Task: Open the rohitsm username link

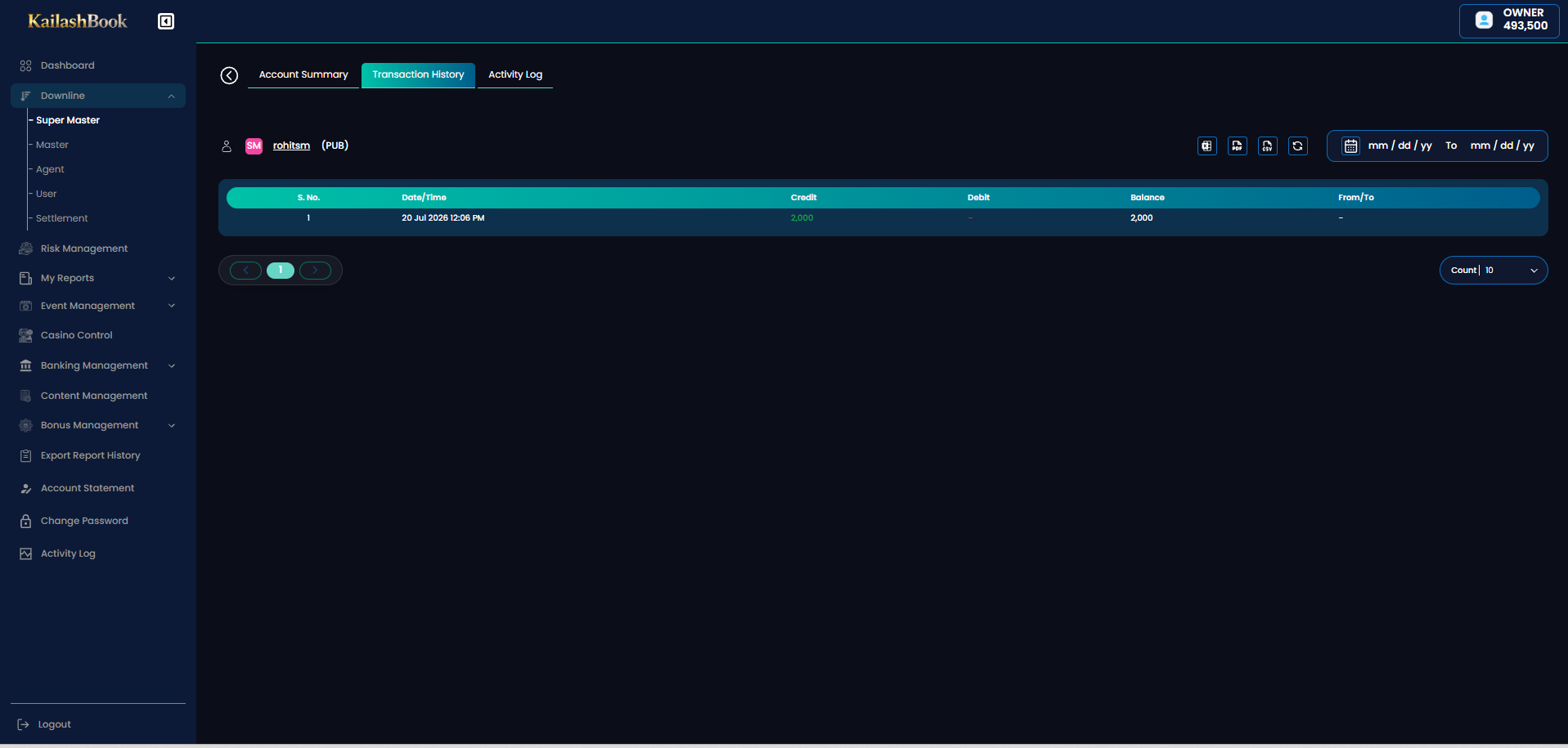Action: pos(291,146)
